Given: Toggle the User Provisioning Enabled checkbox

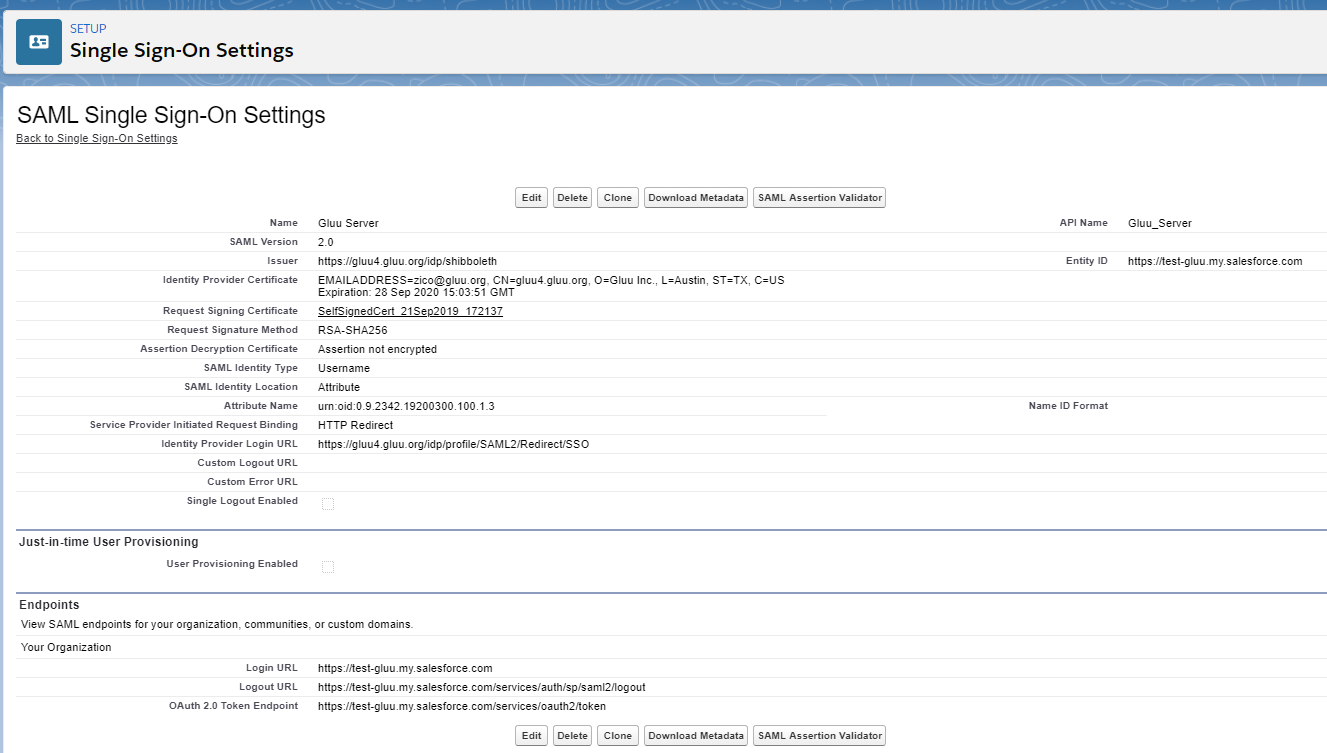Looking at the screenshot, I should click(x=328, y=567).
